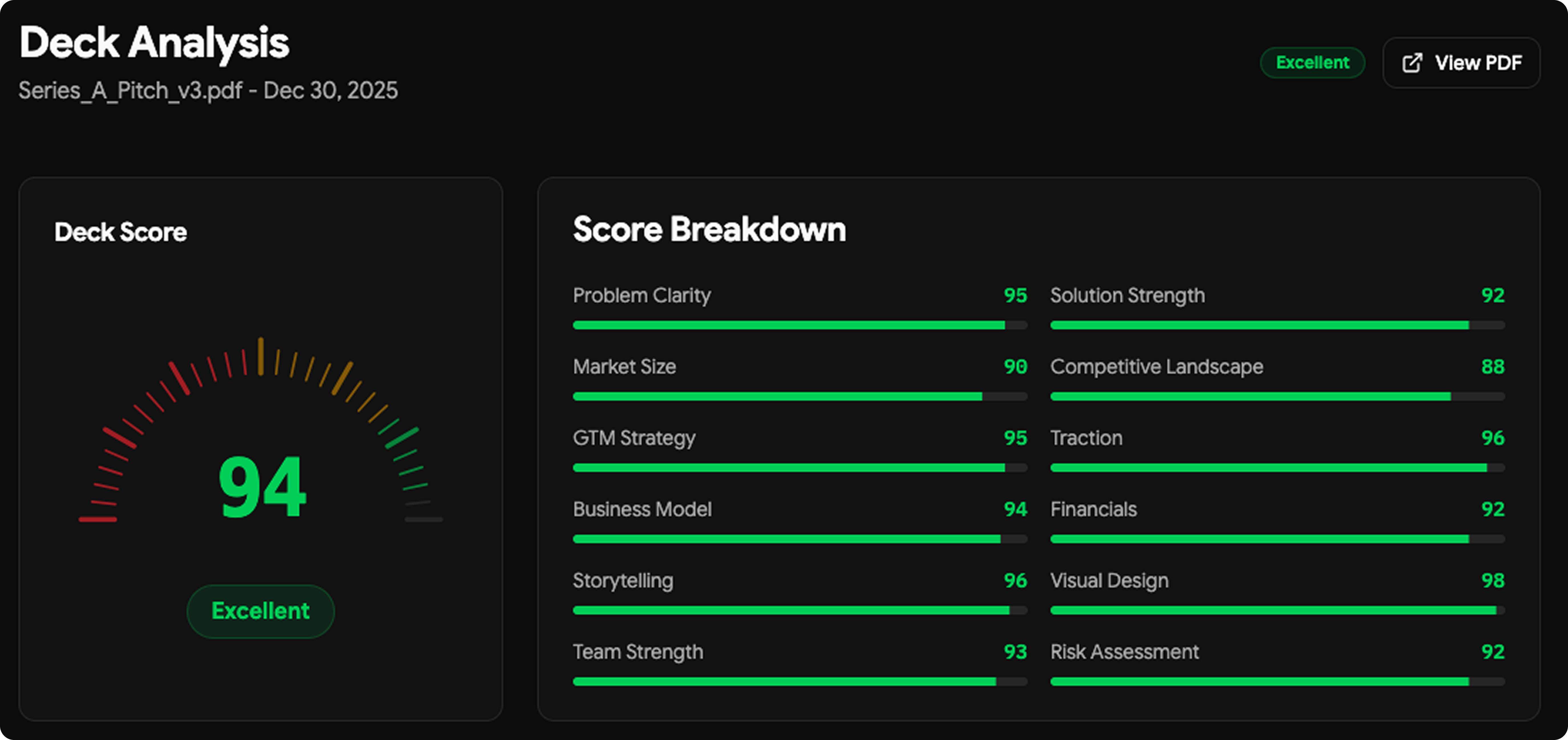Click the Team Strength progress bar
Viewport: 1568px width, 740px height.
point(800,682)
